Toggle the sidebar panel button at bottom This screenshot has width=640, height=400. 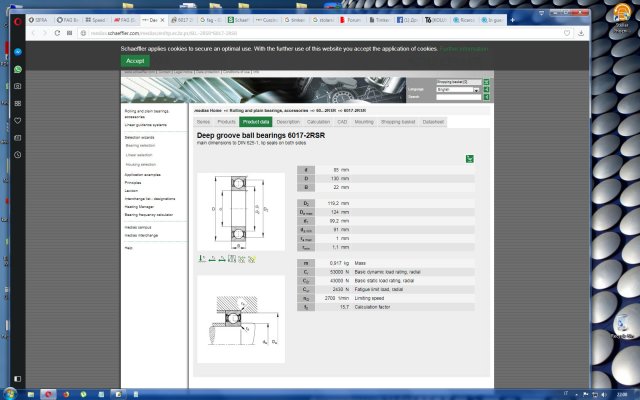coord(18,379)
